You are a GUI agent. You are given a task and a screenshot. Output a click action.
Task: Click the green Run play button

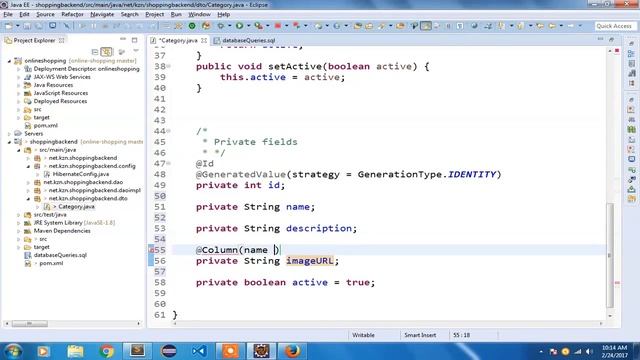click(240, 26)
